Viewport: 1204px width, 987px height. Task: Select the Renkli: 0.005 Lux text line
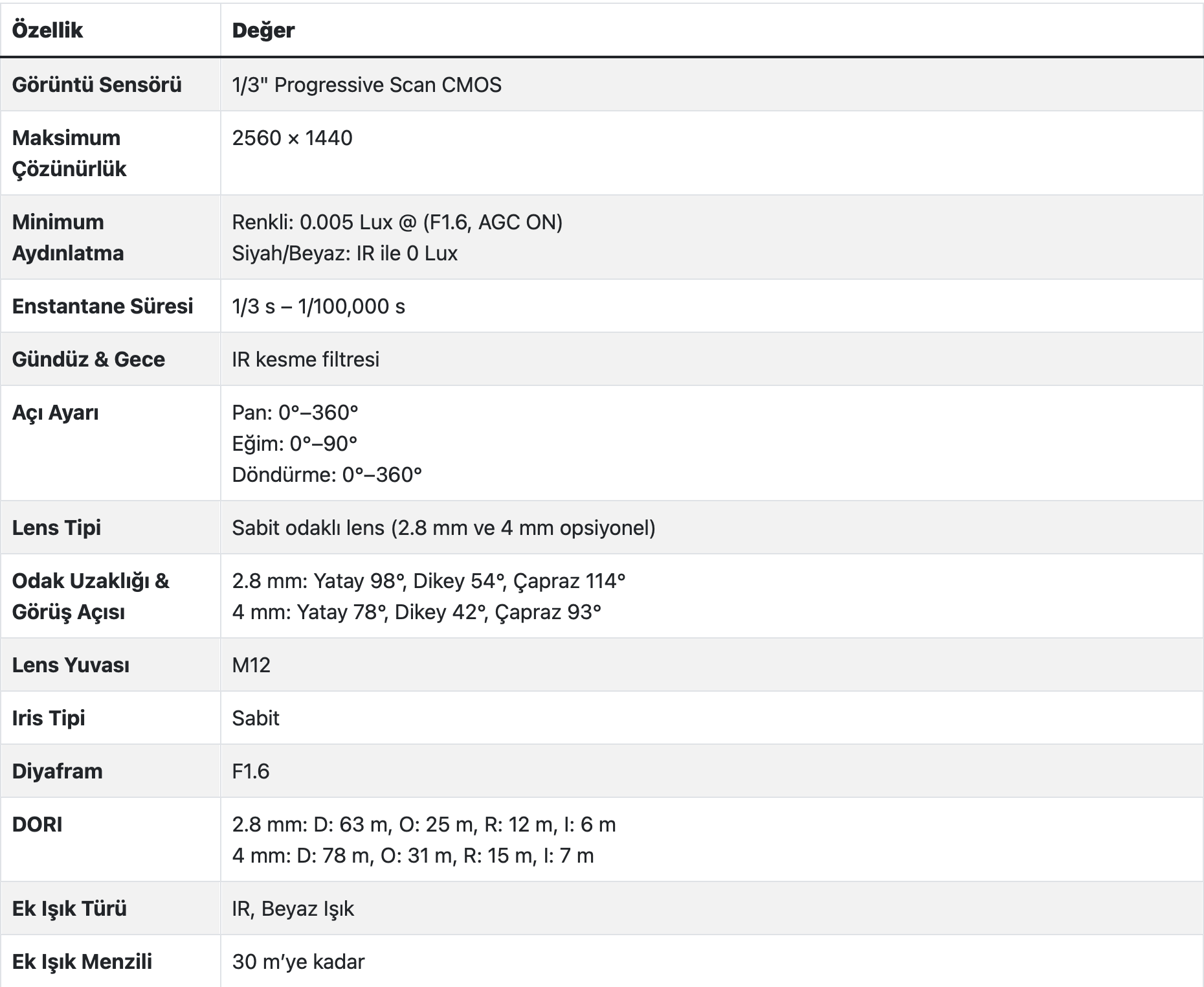point(397,222)
